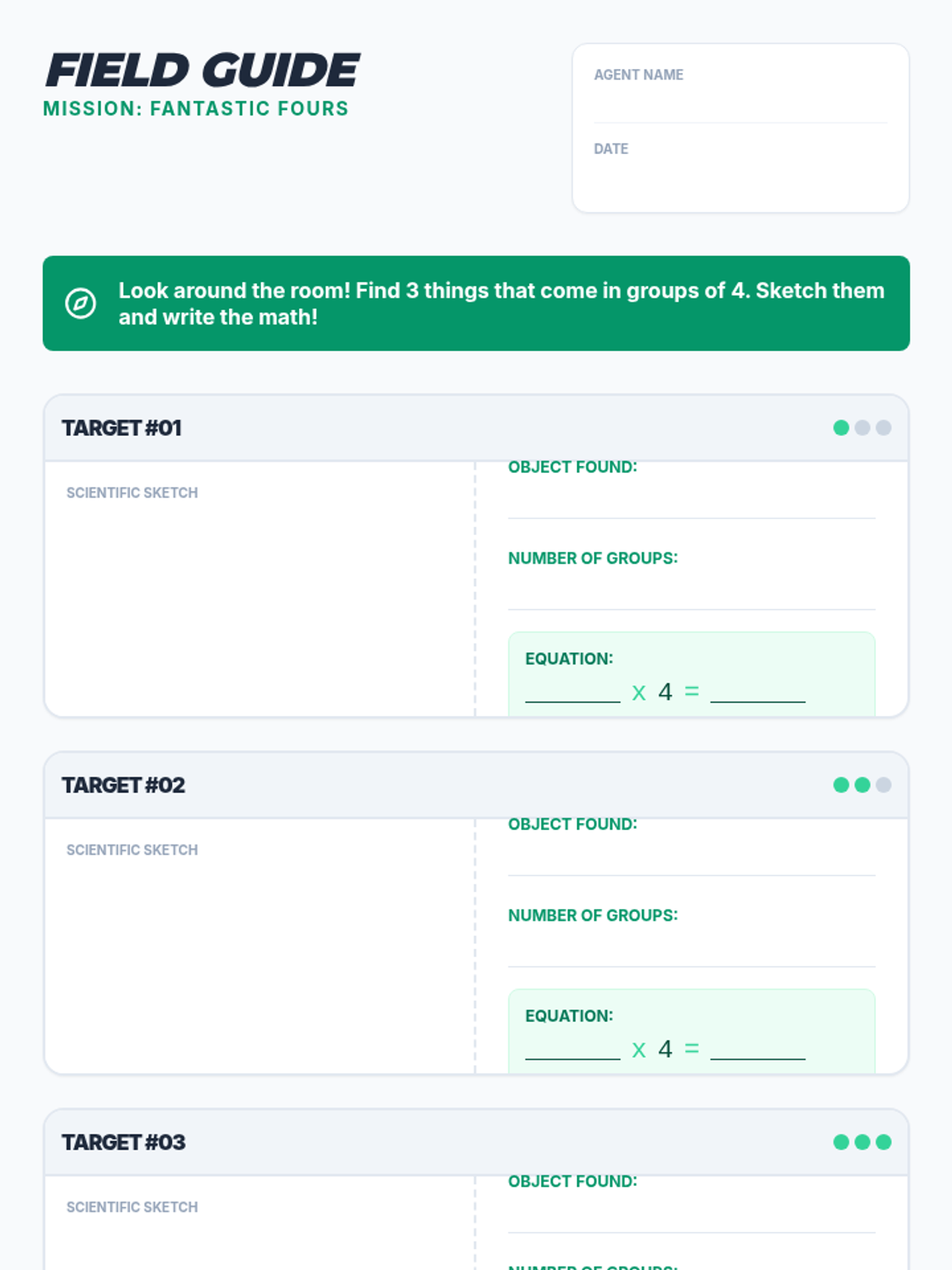Click answer blank in Target #02 equation
This screenshot has width=952, height=1270.
758,1048
